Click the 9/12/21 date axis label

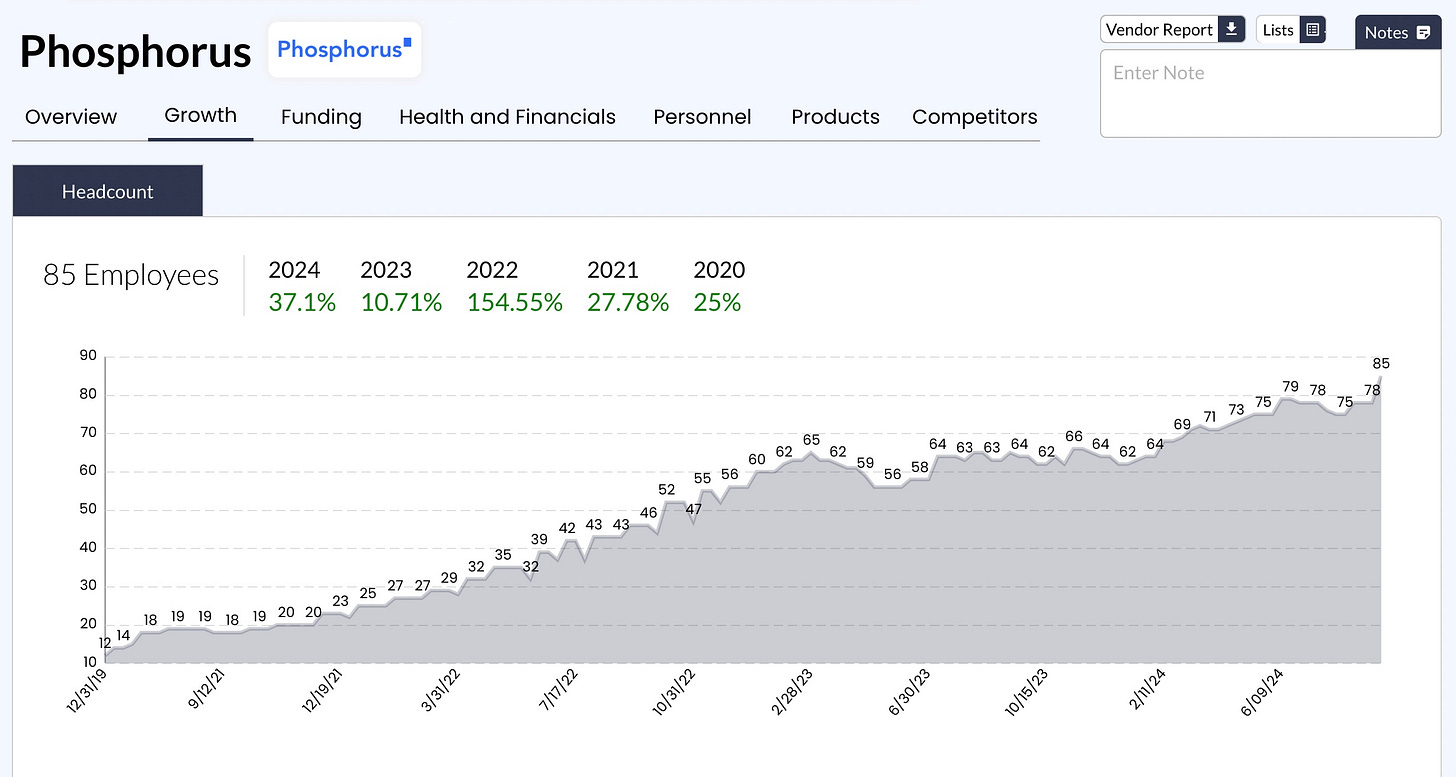(209, 690)
